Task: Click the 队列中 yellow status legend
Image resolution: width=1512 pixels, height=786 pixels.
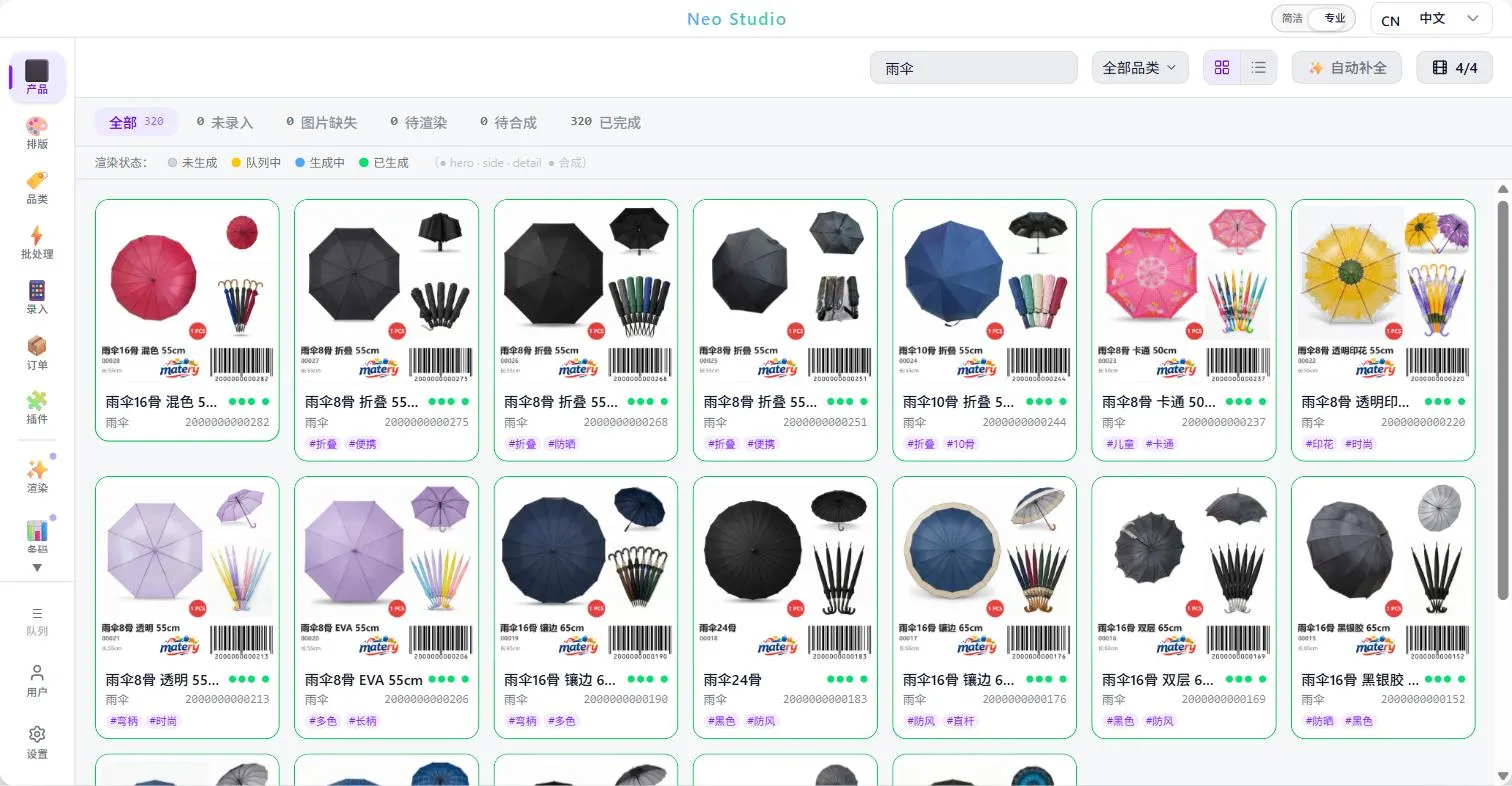Action: pos(256,163)
